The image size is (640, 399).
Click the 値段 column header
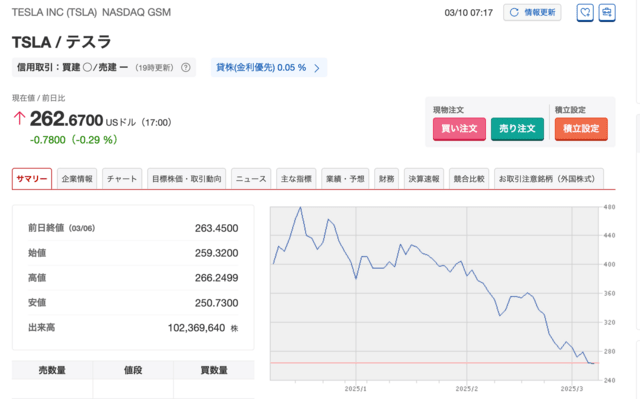pos(133,370)
